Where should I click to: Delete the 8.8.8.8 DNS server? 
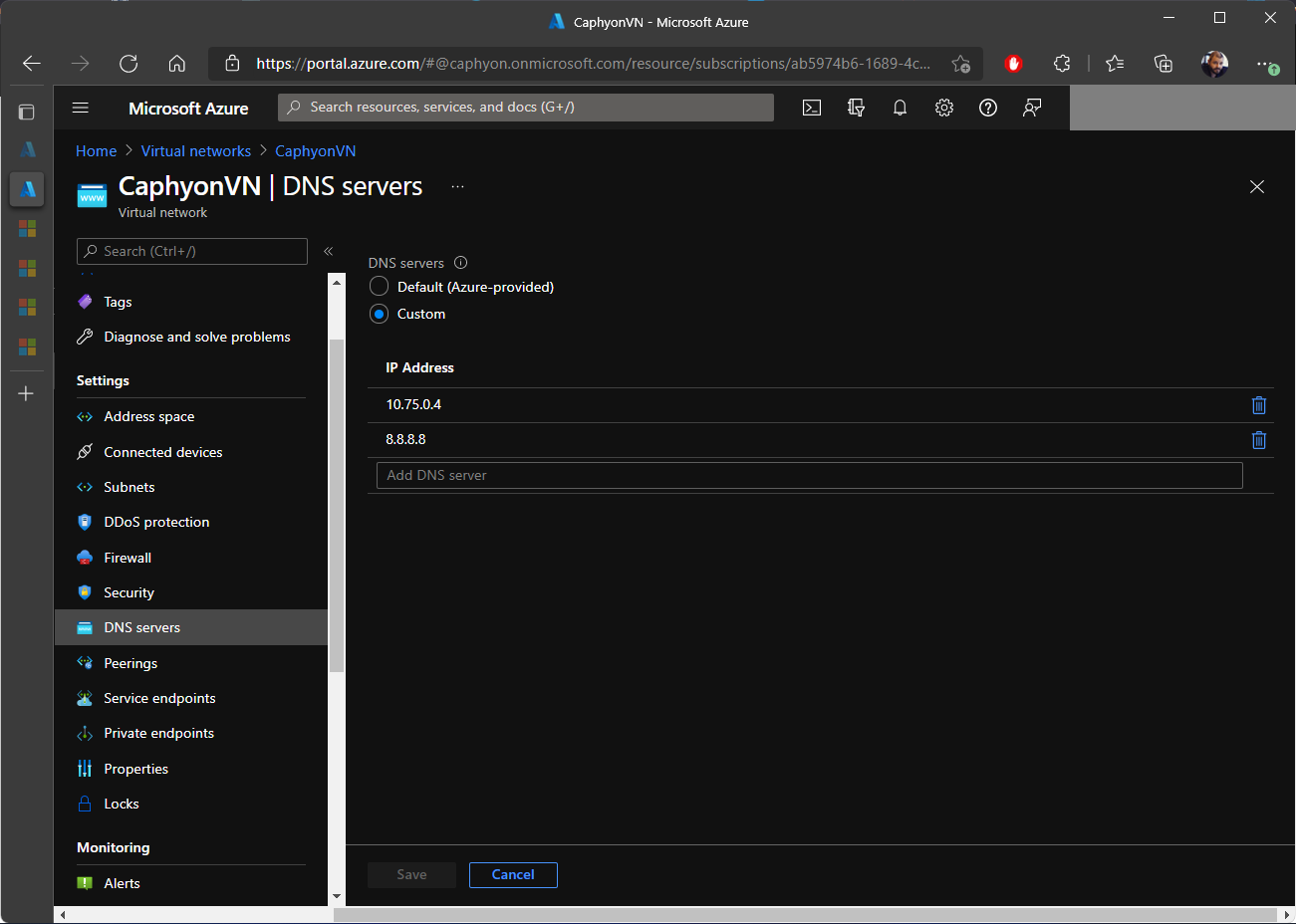[1259, 440]
